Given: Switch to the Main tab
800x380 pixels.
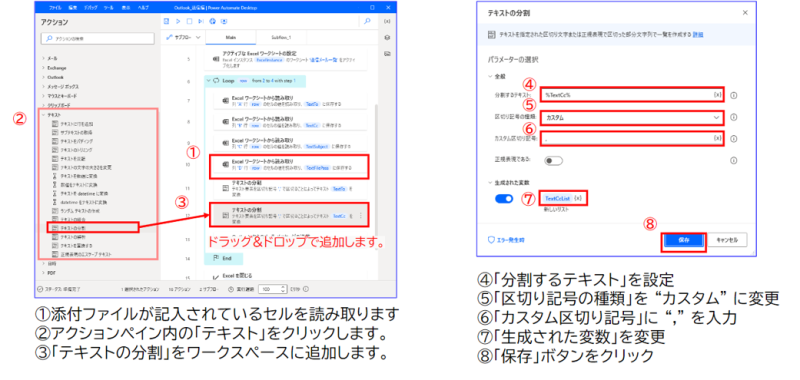Looking at the screenshot, I should (x=230, y=37).
